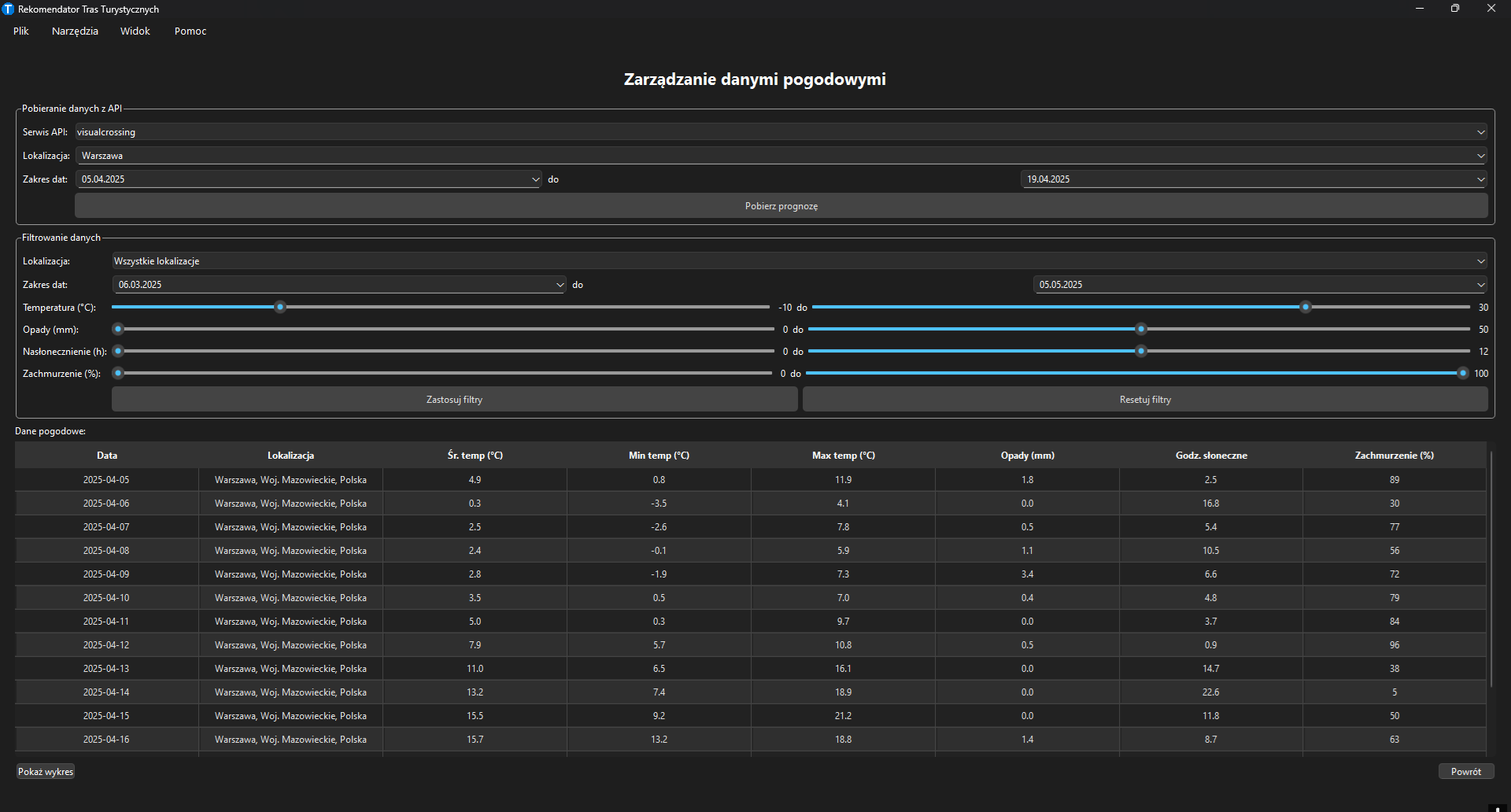Click the Lokalizacja column header
The width and height of the screenshot is (1511, 812).
(x=290, y=456)
